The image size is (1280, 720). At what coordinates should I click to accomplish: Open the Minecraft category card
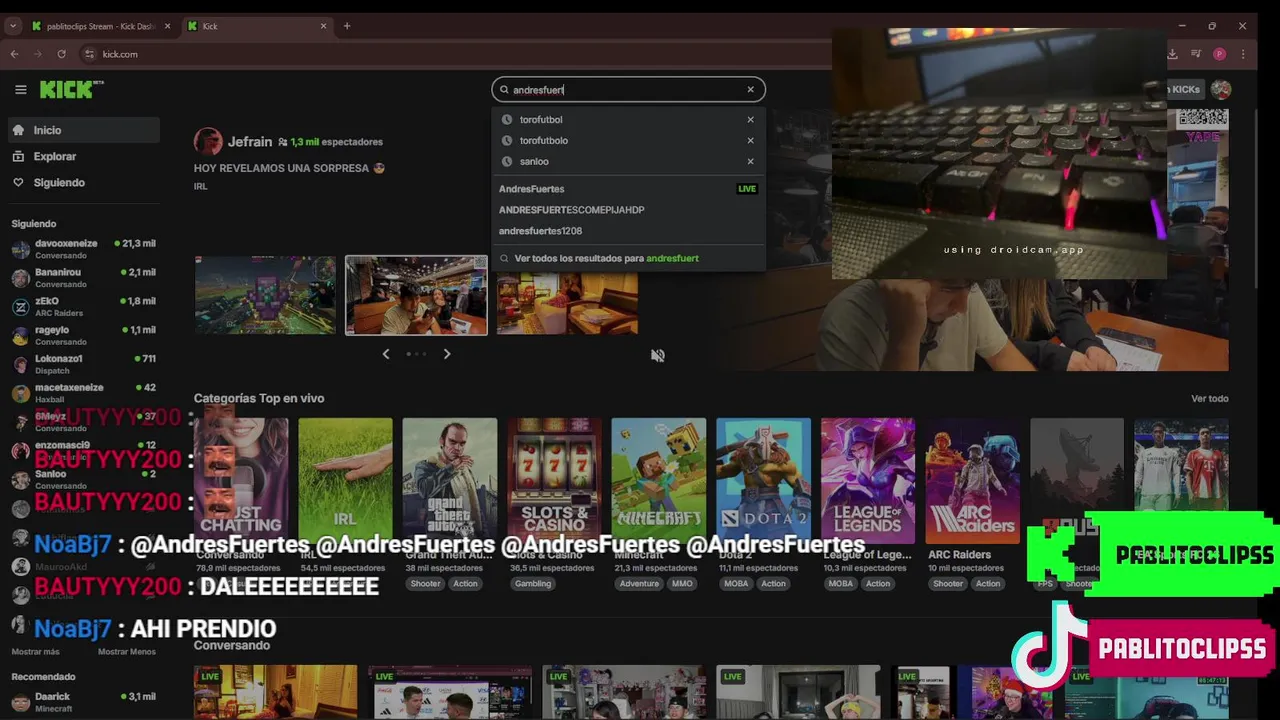coord(659,480)
